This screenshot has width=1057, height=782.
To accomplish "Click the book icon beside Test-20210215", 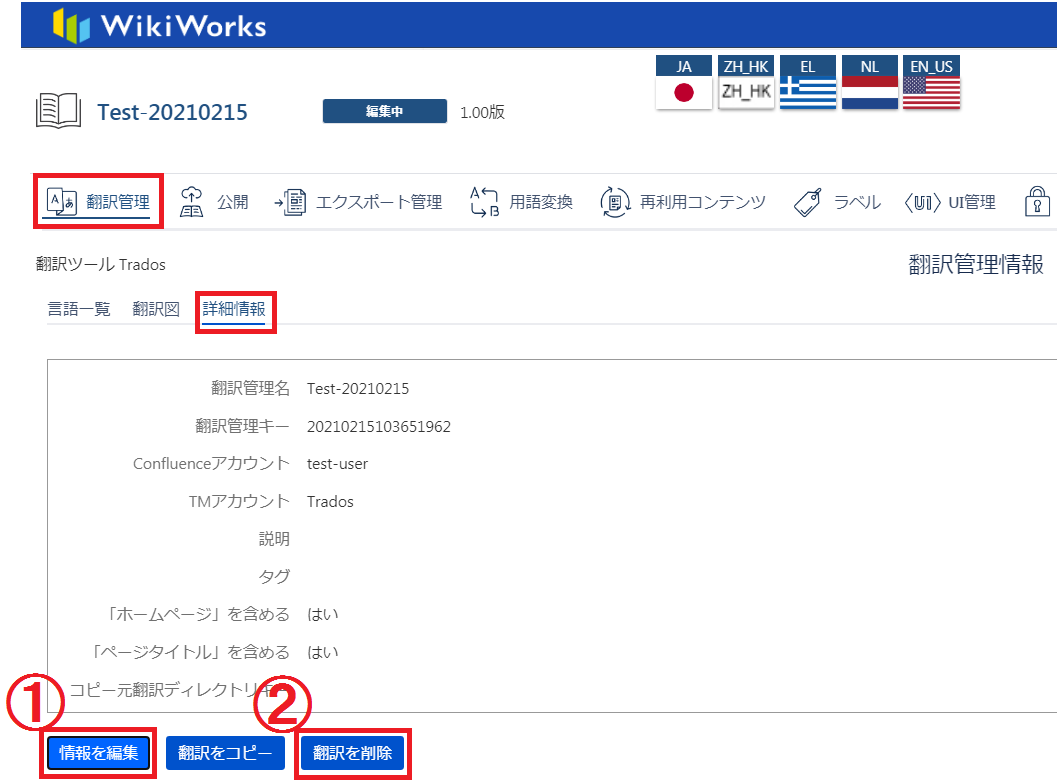I will pyautogui.click(x=58, y=111).
